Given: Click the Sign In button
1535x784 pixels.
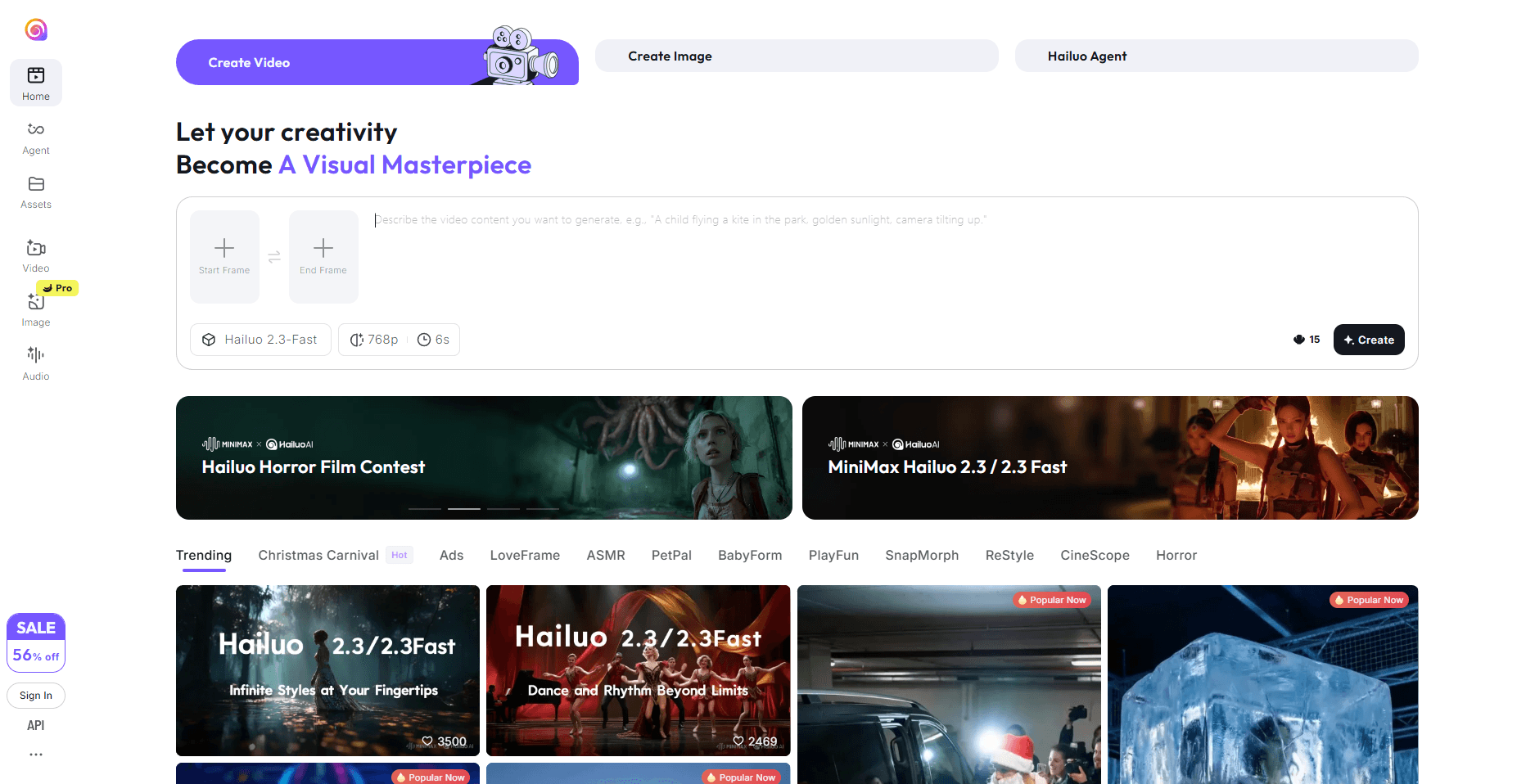Looking at the screenshot, I should click(36, 696).
